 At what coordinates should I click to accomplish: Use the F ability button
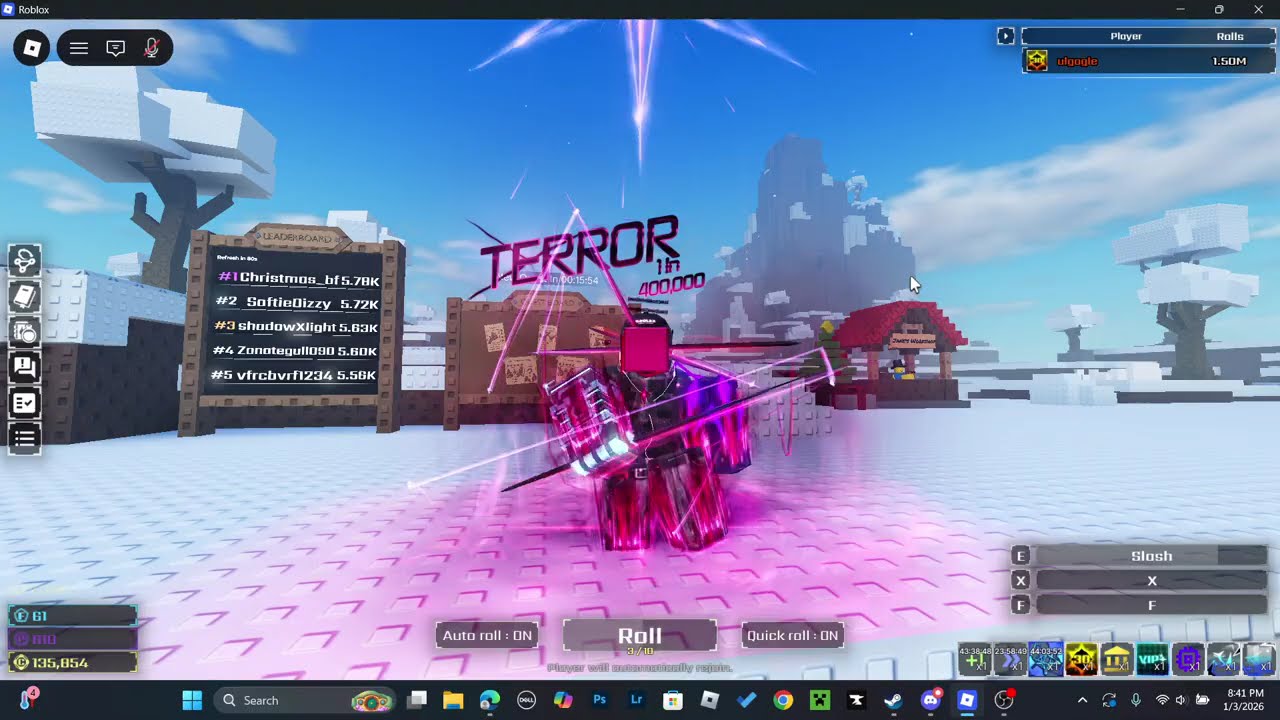[1152, 605]
